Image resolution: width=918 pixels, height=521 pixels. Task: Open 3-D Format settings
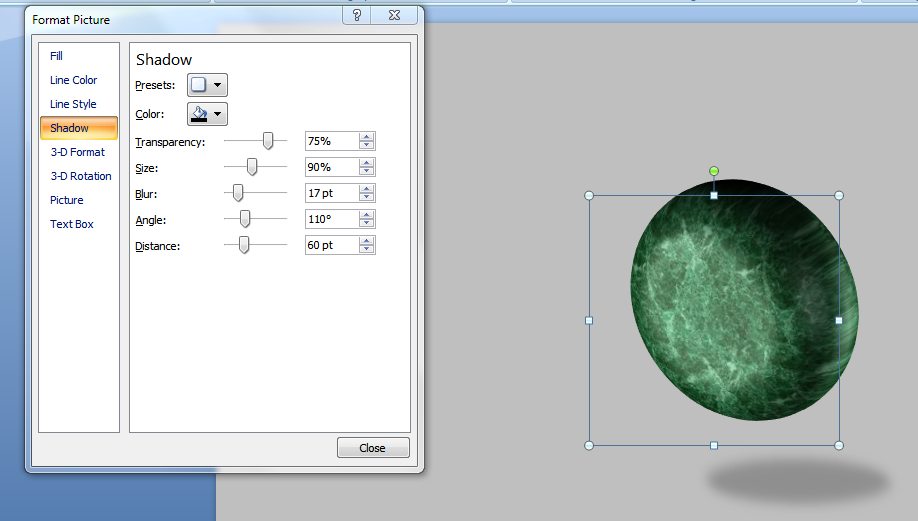click(x=77, y=152)
